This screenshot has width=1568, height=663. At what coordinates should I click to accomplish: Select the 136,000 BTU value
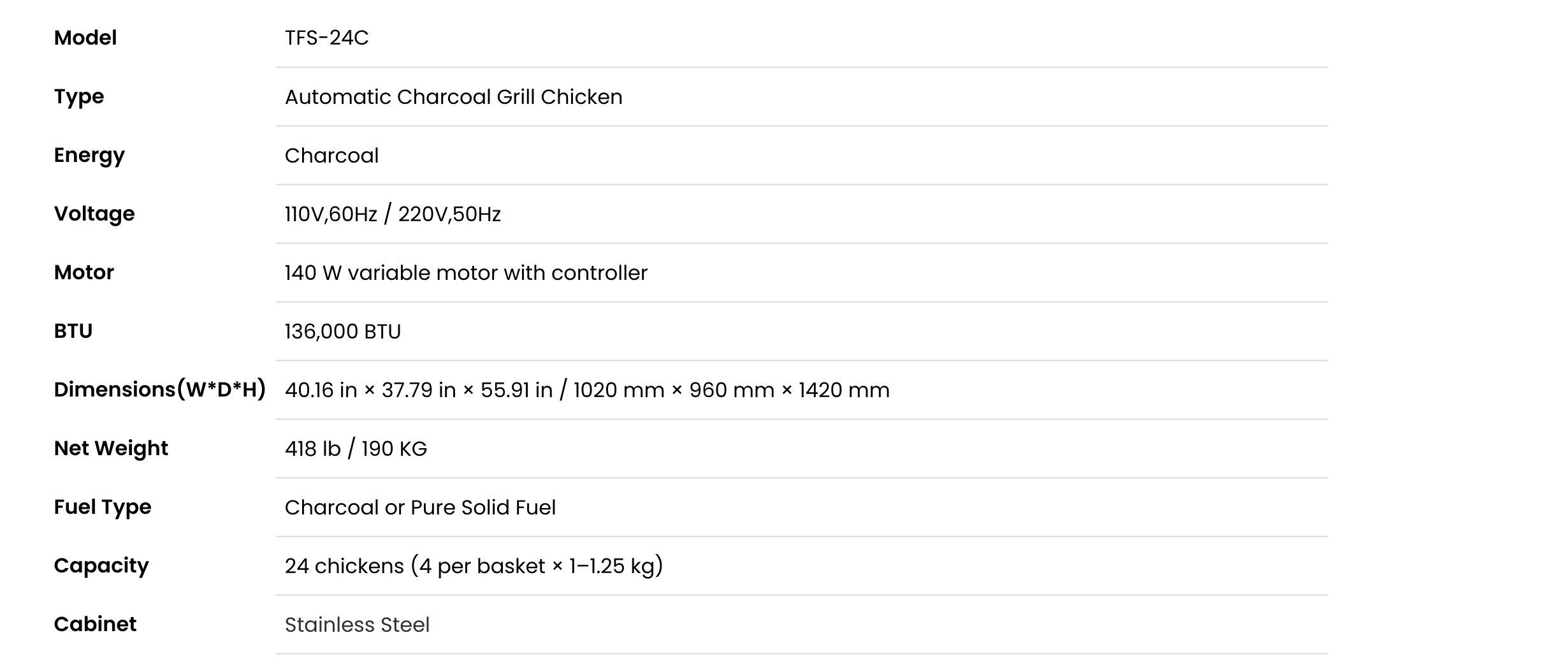[343, 331]
